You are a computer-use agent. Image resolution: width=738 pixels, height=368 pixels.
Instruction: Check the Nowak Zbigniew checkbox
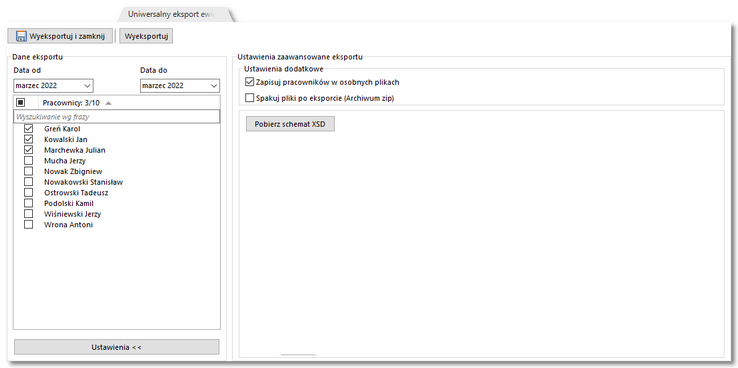[28, 171]
